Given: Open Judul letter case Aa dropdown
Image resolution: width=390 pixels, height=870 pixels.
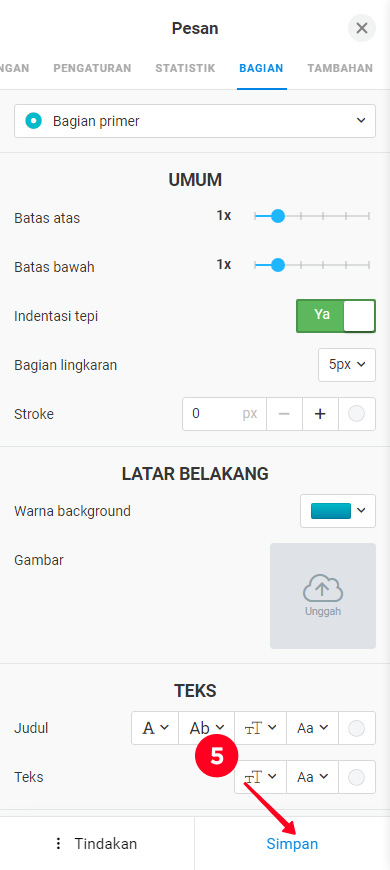Looking at the screenshot, I should [312, 728].
